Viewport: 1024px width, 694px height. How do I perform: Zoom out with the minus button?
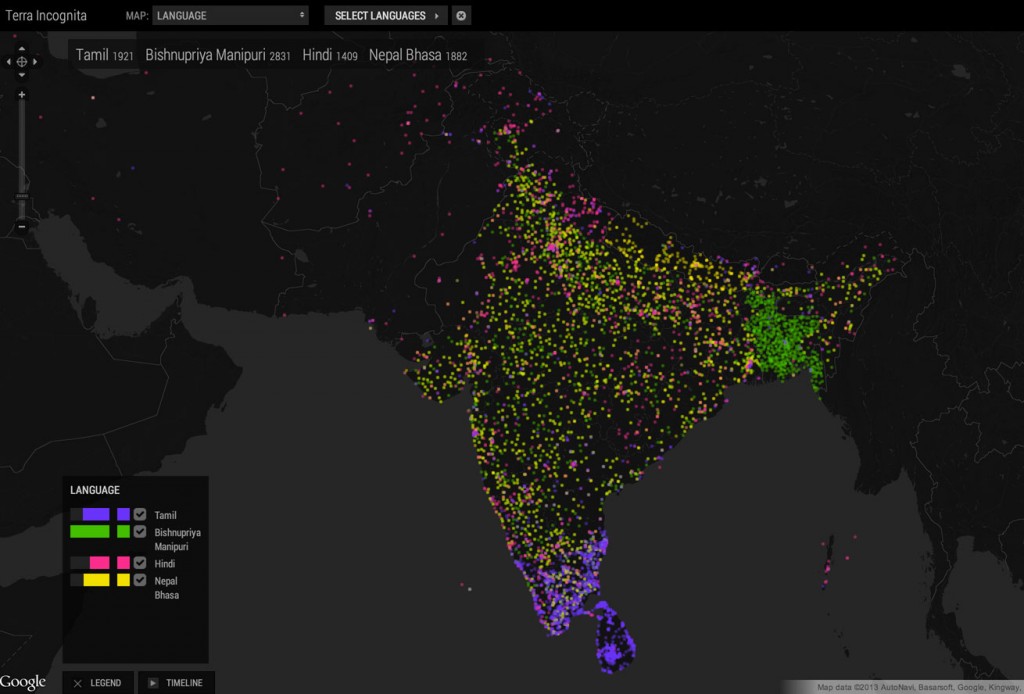22,227
